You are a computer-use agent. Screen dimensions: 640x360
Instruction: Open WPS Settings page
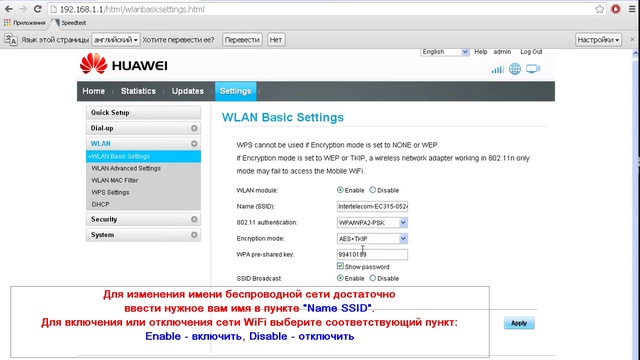click(x=110, y=192)
